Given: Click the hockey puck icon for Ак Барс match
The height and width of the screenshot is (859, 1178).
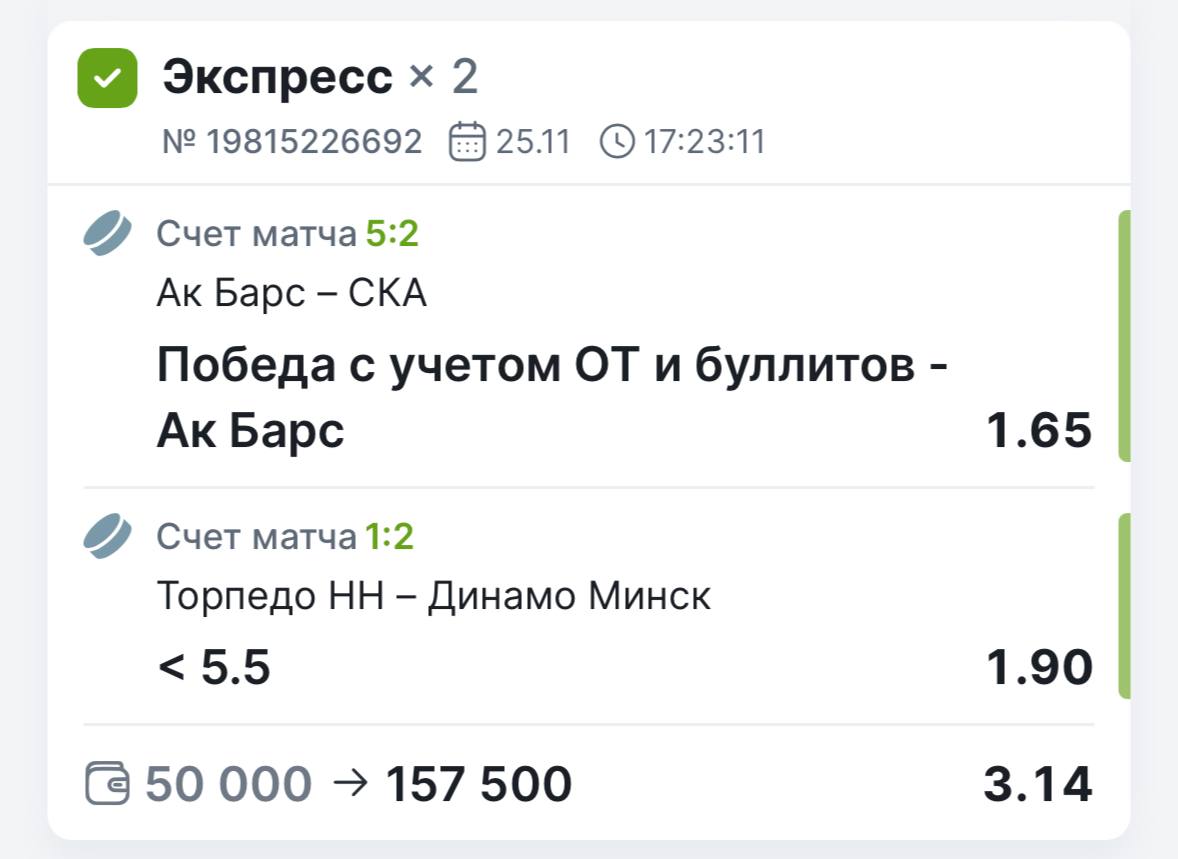Looking at the screenshot, I should 107,234.
